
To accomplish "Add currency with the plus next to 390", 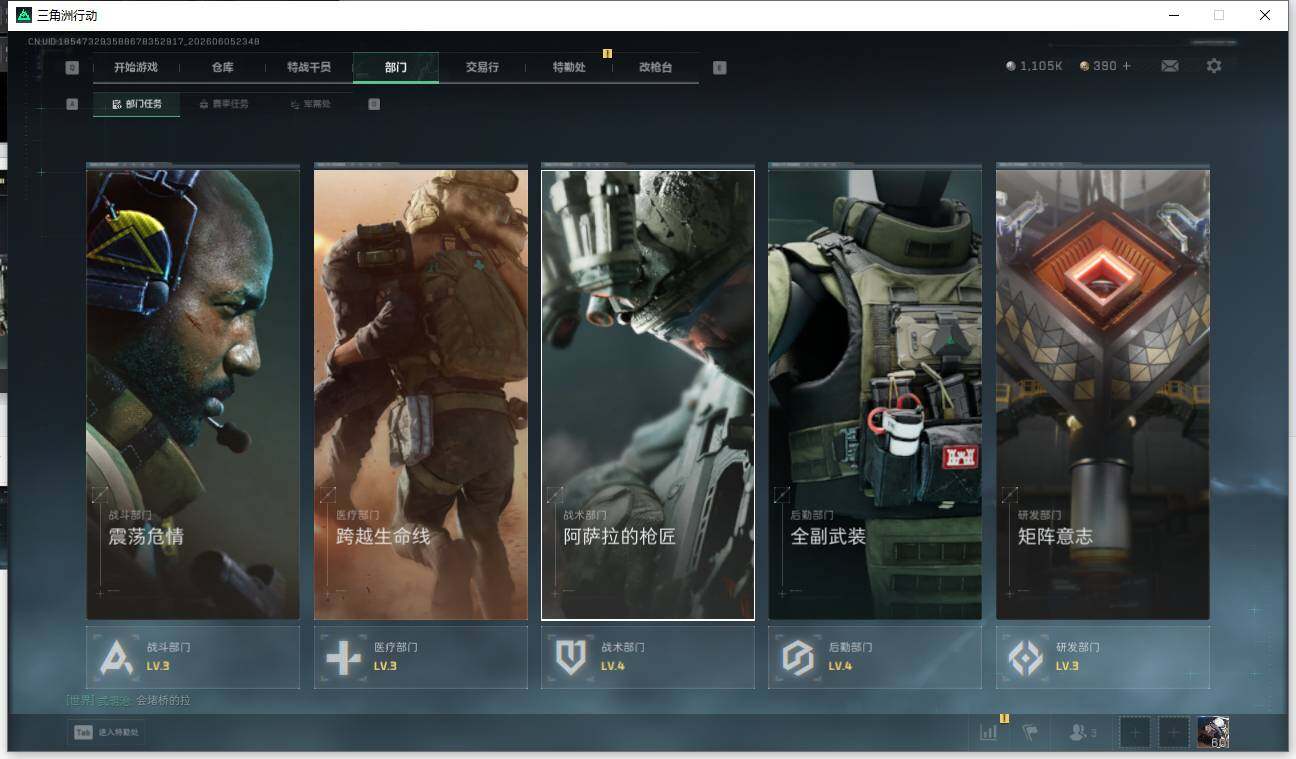I will pyautogui.click(x=1127, y=66).
